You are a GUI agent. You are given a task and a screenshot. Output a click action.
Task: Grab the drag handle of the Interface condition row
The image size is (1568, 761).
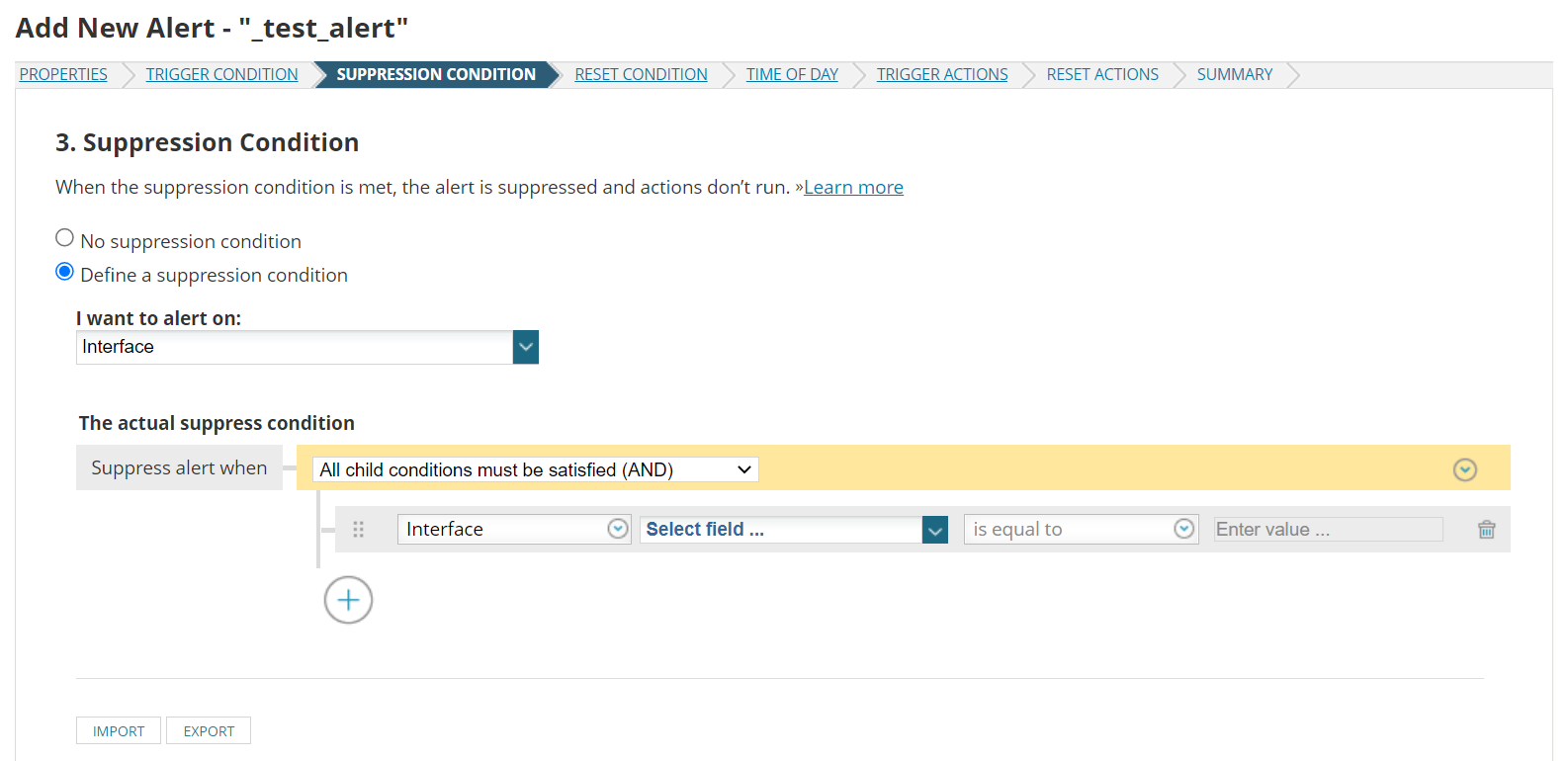358,530
